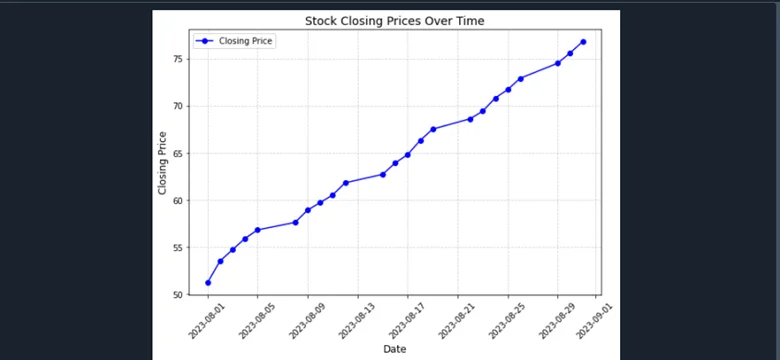This screenshot has height=360, width=780.
Task: Click the 2023-08-21 x-axis tick label
Action: (x=457, y=321)
